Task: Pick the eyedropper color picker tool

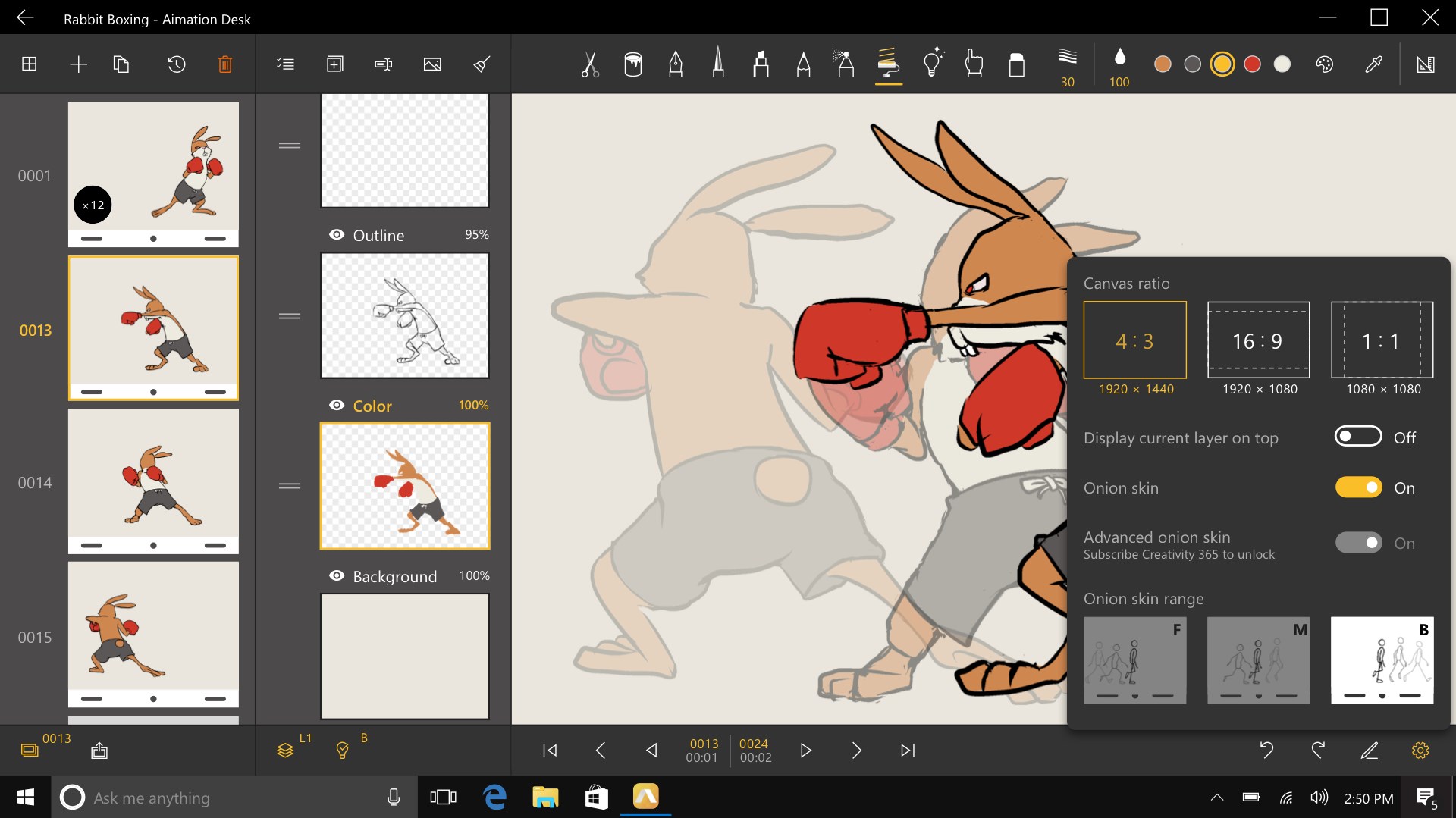Action: pyautogui.click(x=1373, y=64)
